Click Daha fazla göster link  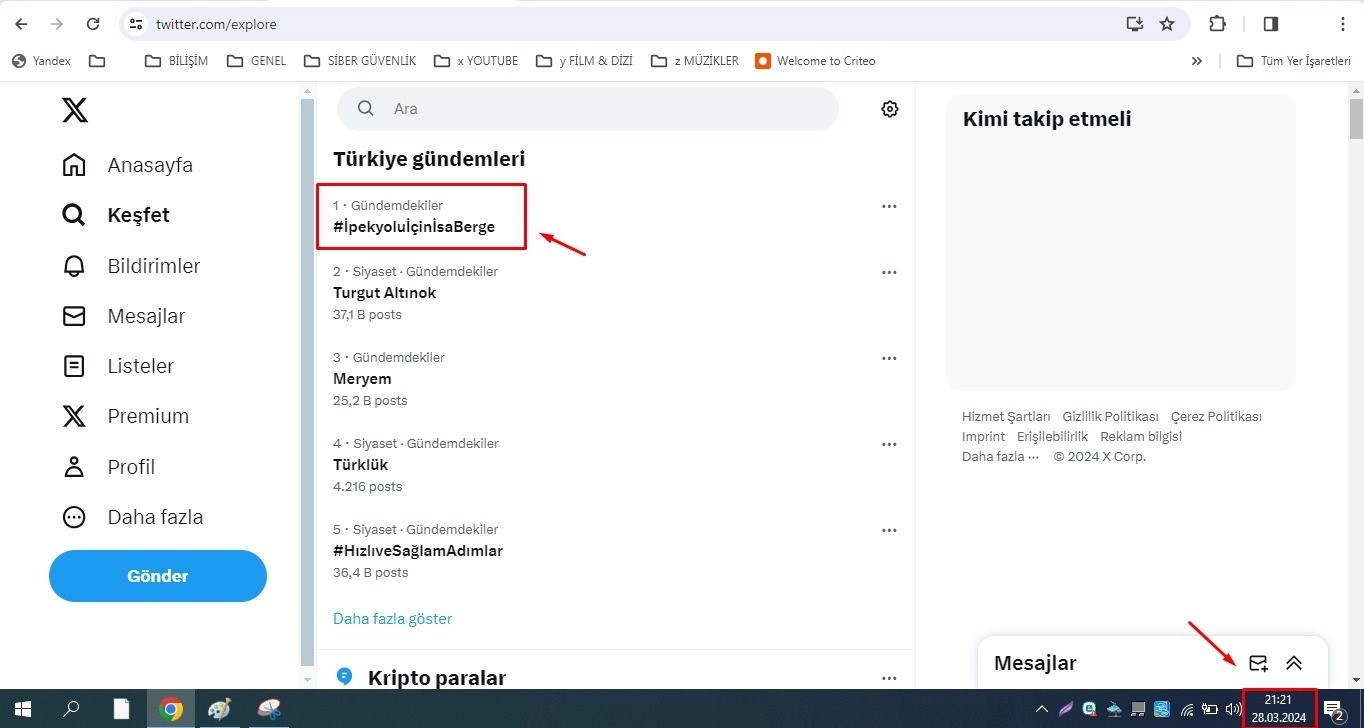[x=392, y=619]
